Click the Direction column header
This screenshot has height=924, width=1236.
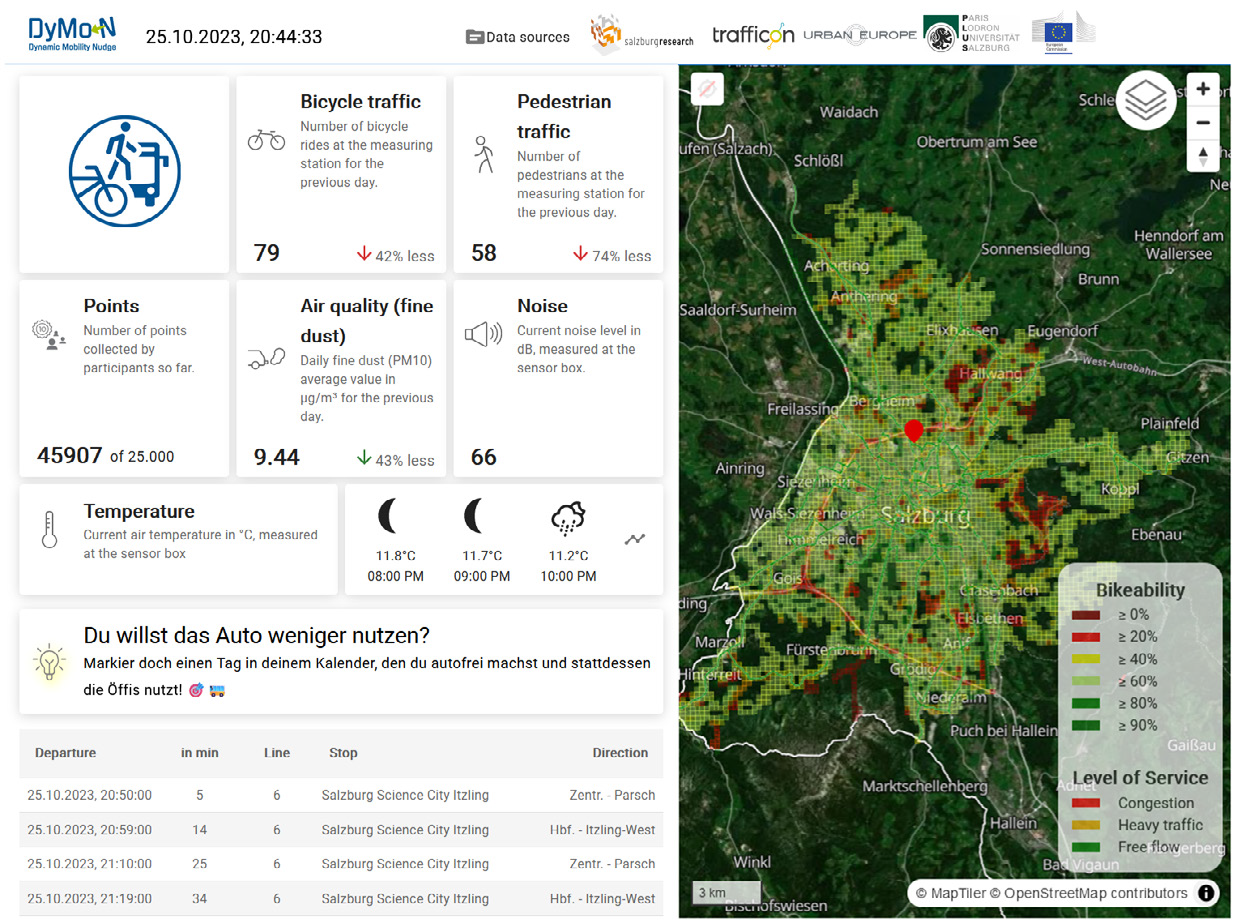coord(620,753)
